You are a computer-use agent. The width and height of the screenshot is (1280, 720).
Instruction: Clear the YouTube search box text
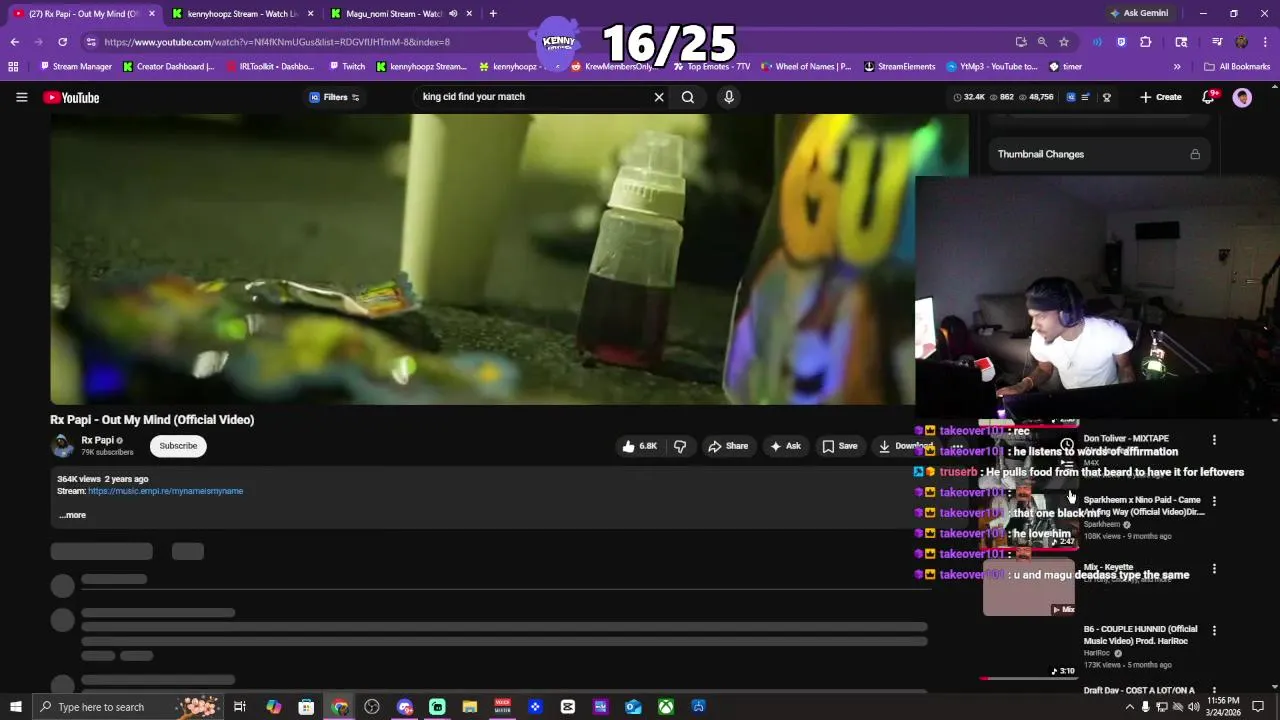(x=659, y=97)
